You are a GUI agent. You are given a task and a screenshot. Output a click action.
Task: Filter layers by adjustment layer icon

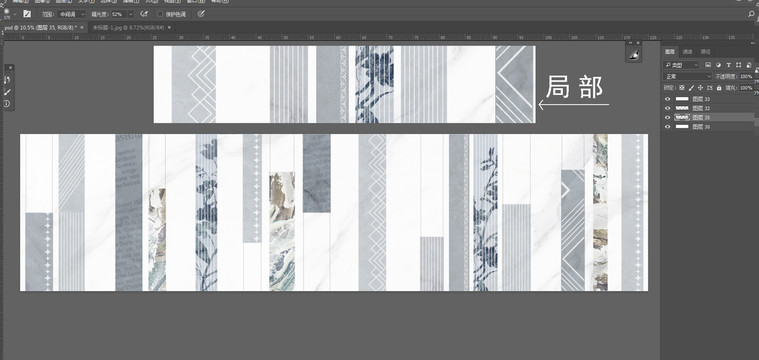click(x=718, y=65)
